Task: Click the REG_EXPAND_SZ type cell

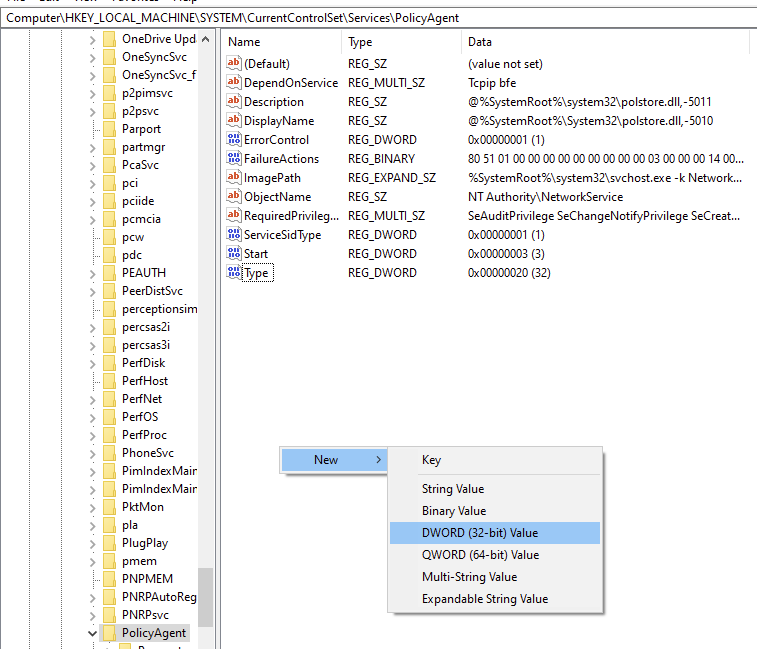Action: (x=392, y=178)
